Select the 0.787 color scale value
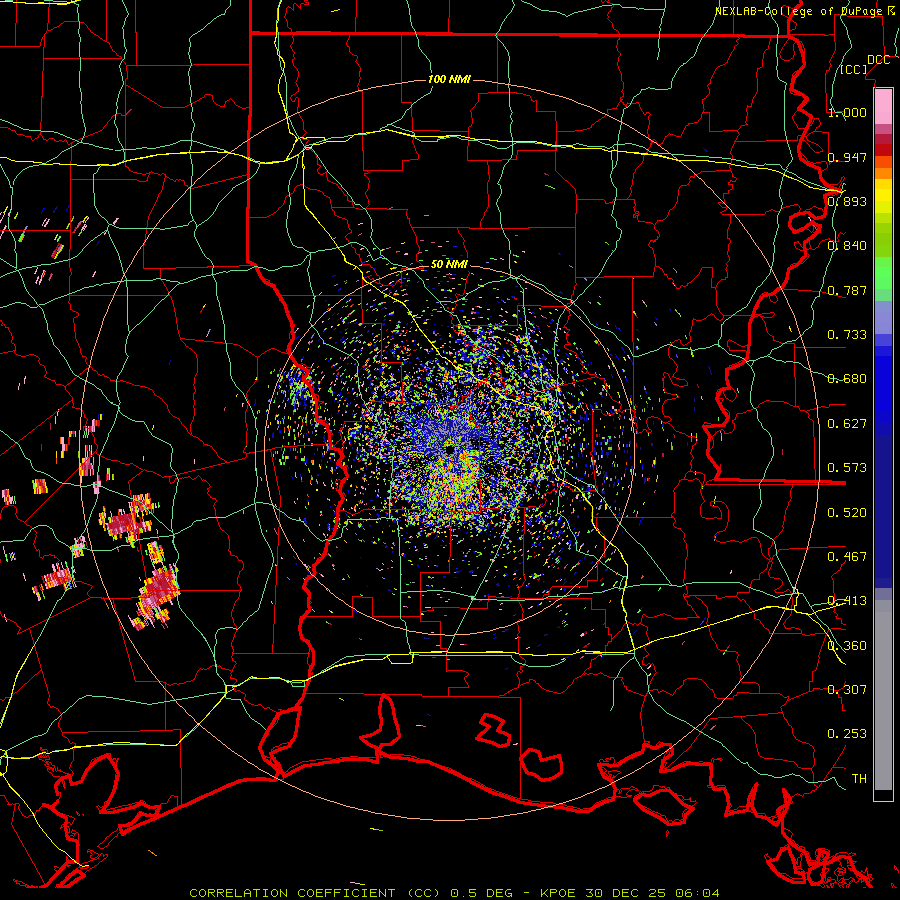The width and height of the screenshot is (900, 900). click(847, 290)
